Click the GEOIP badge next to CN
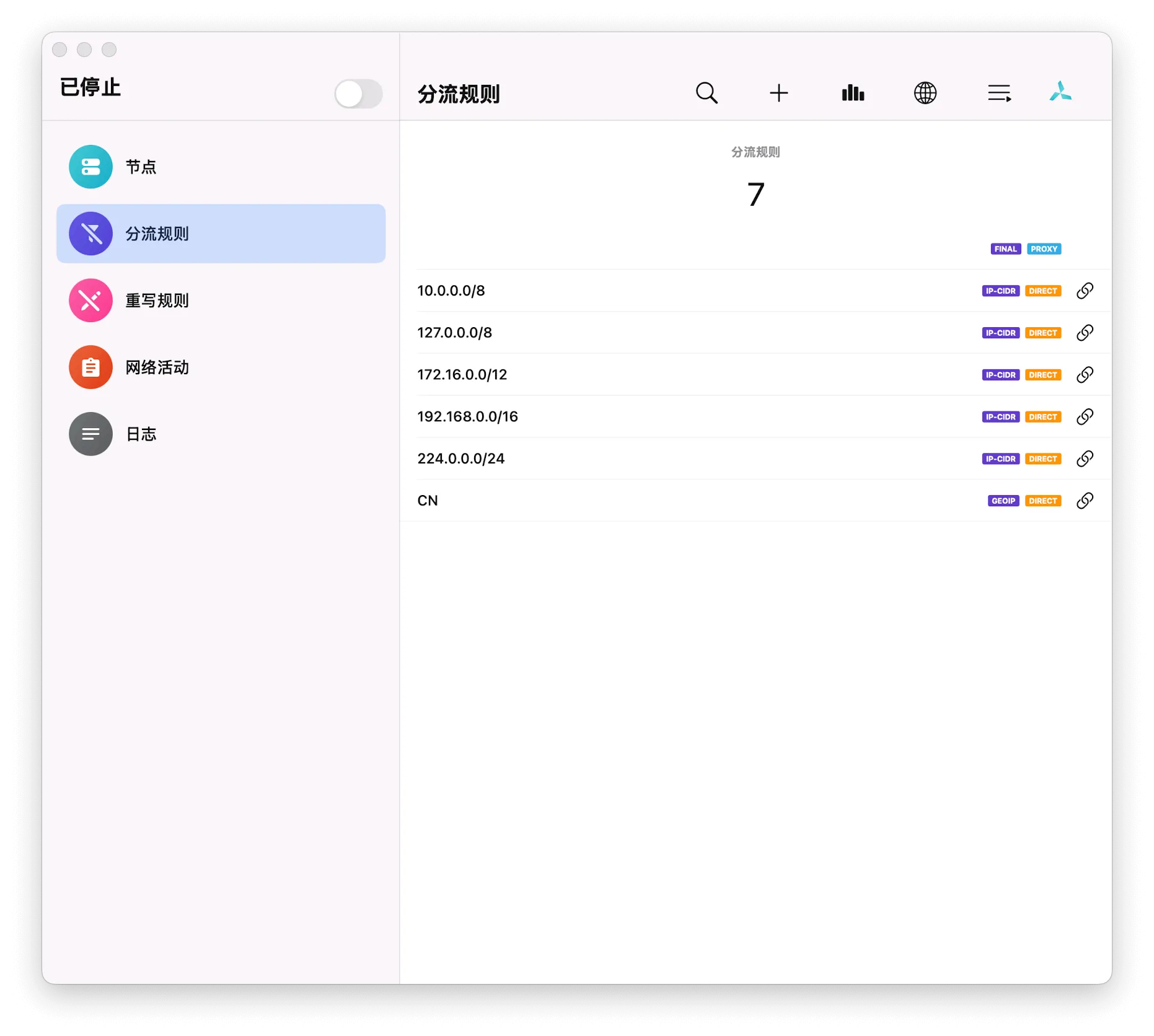This screenshot has width=1154, height=1036. click(x=1003, y=501)
